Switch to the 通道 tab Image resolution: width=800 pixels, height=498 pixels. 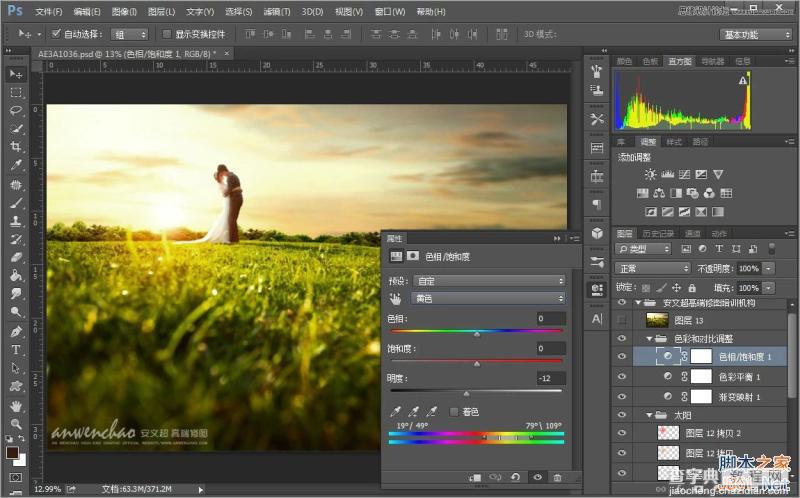(692, 234)
